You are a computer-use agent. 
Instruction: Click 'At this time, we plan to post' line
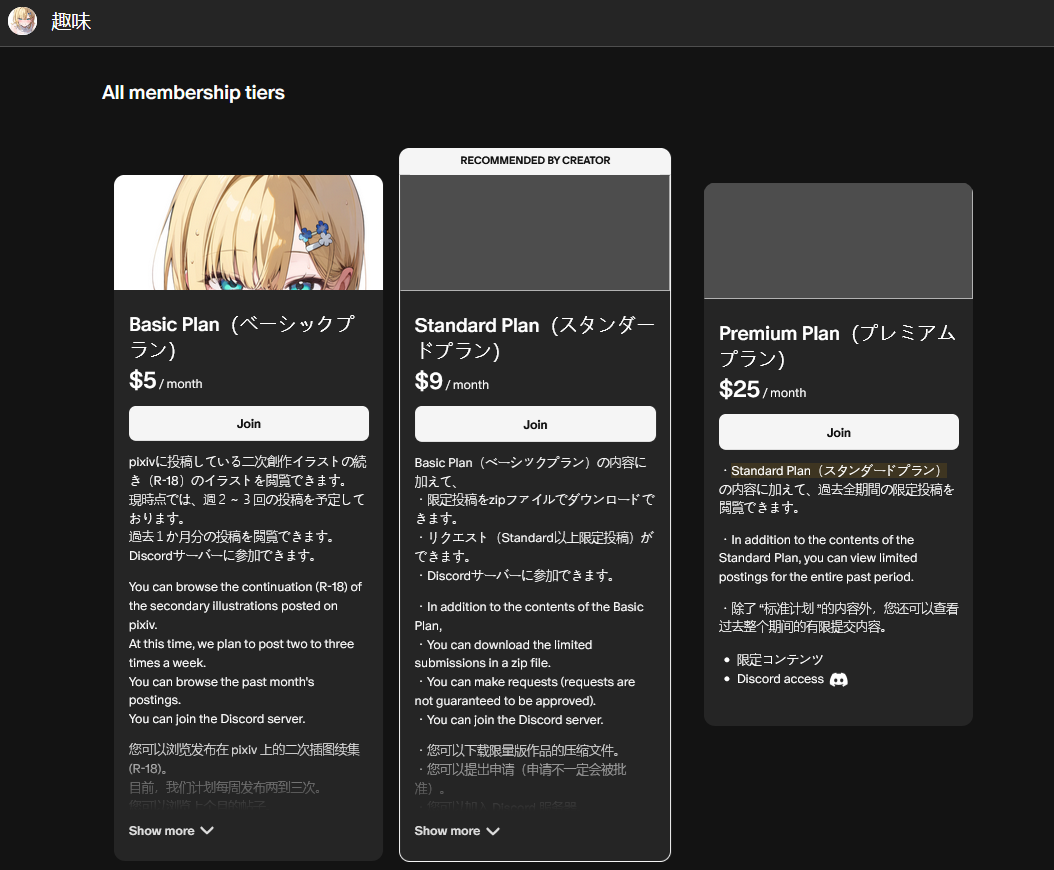241,653
